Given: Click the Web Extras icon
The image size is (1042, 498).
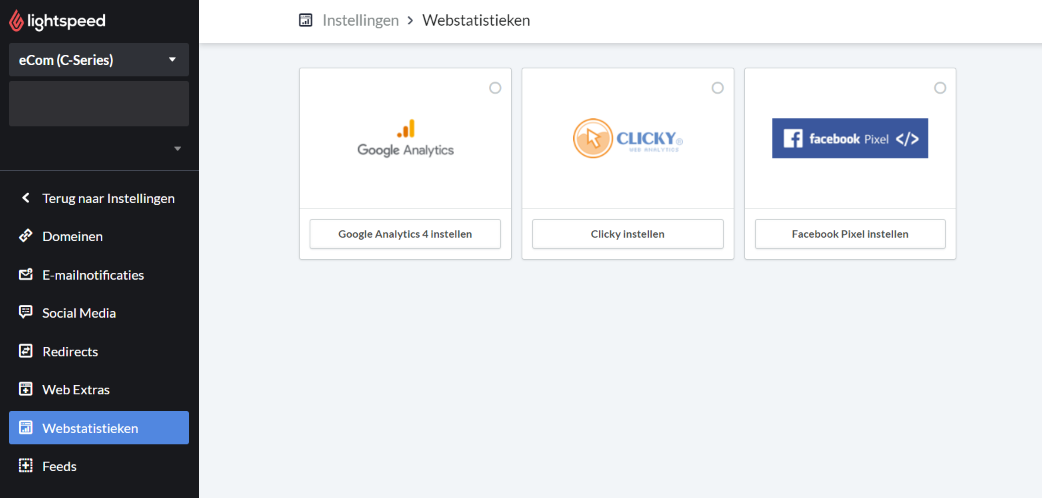Looking at the screenshot, I should coord(26,389).
